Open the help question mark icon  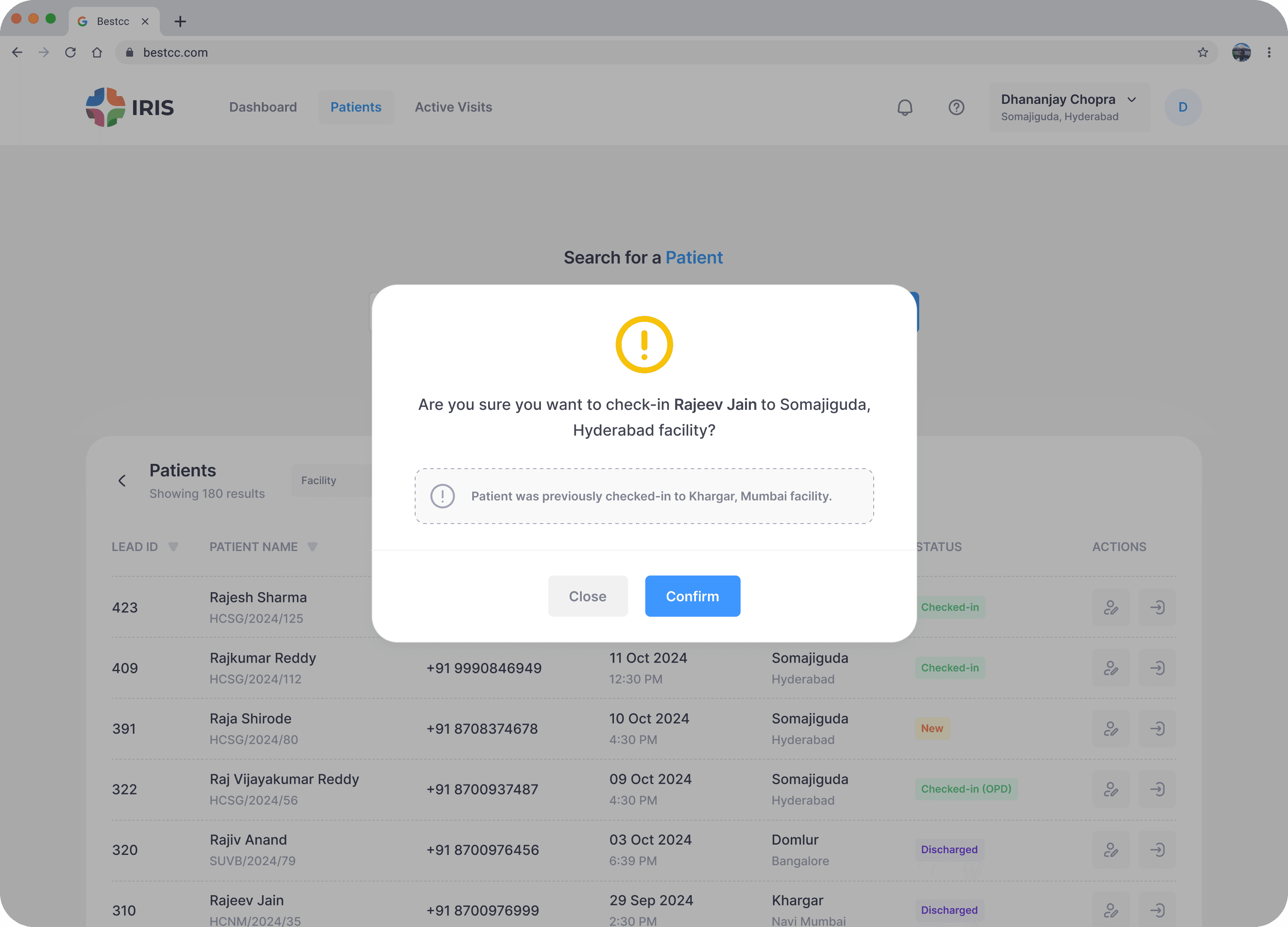pos(957,107)
